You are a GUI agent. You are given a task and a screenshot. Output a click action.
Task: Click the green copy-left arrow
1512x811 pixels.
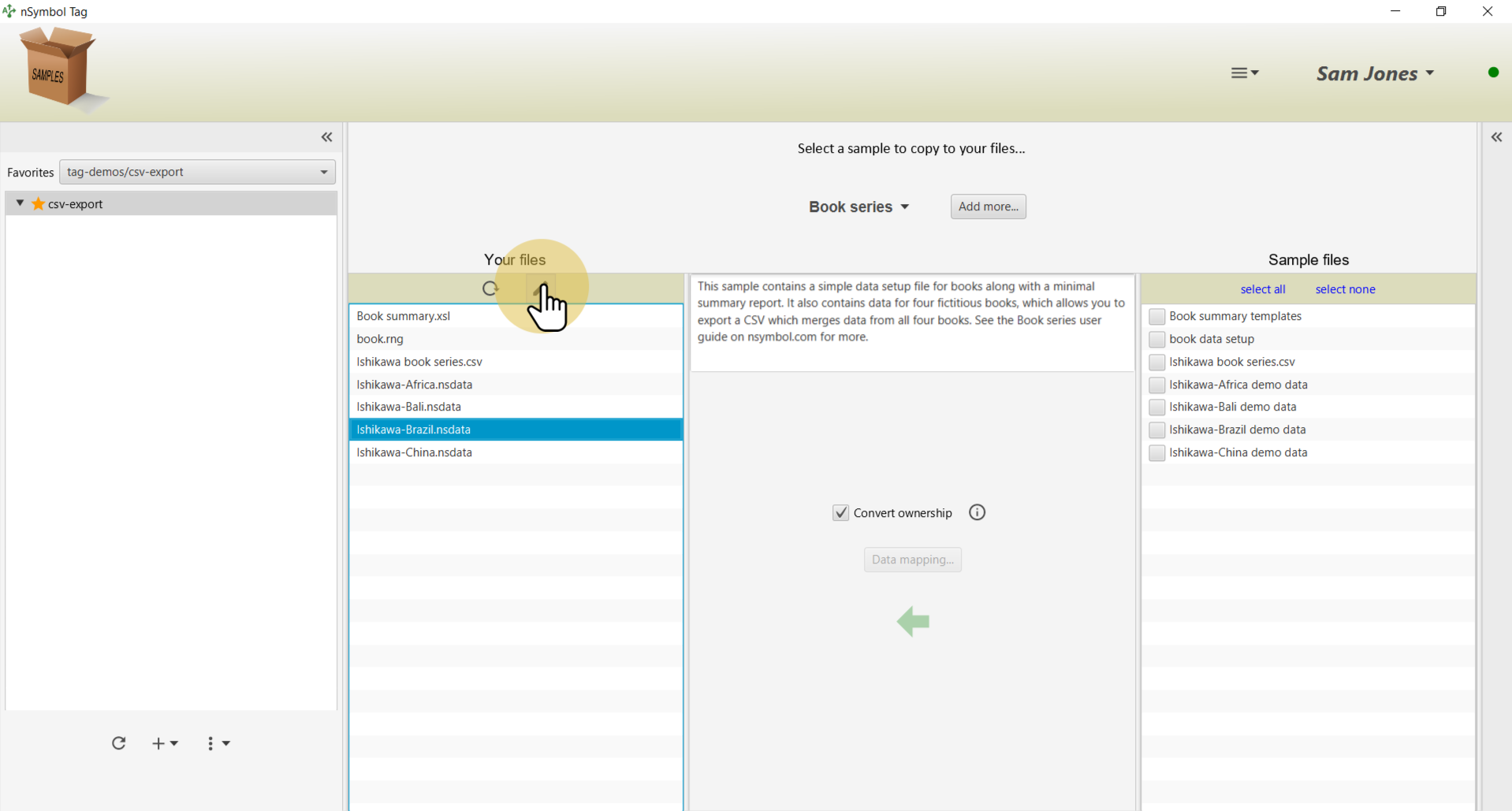(914, 622)
